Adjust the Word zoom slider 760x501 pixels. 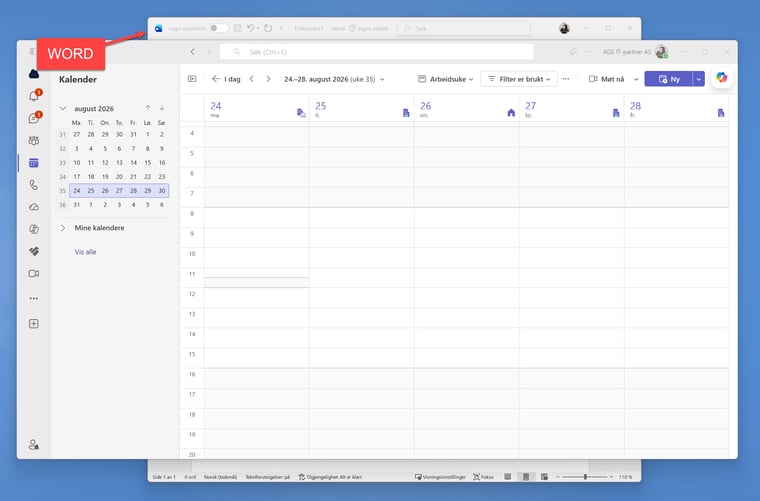[585, 477]
